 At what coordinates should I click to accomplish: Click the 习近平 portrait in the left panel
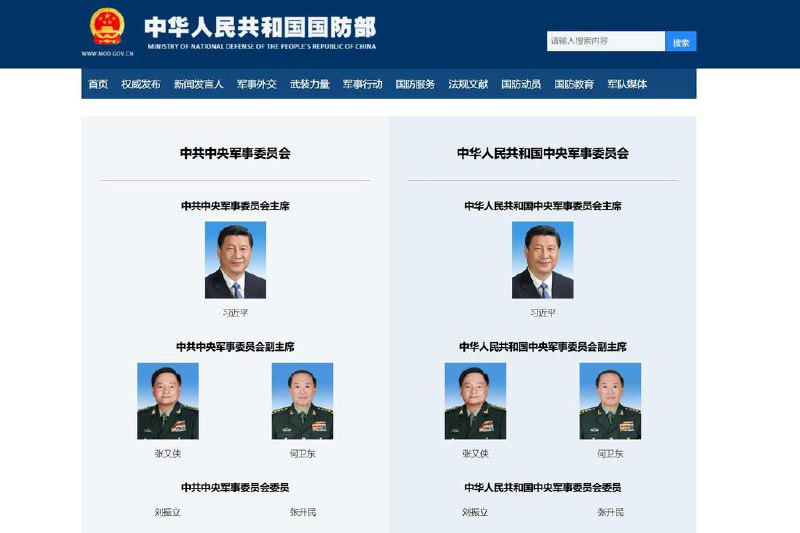[235, 260]
